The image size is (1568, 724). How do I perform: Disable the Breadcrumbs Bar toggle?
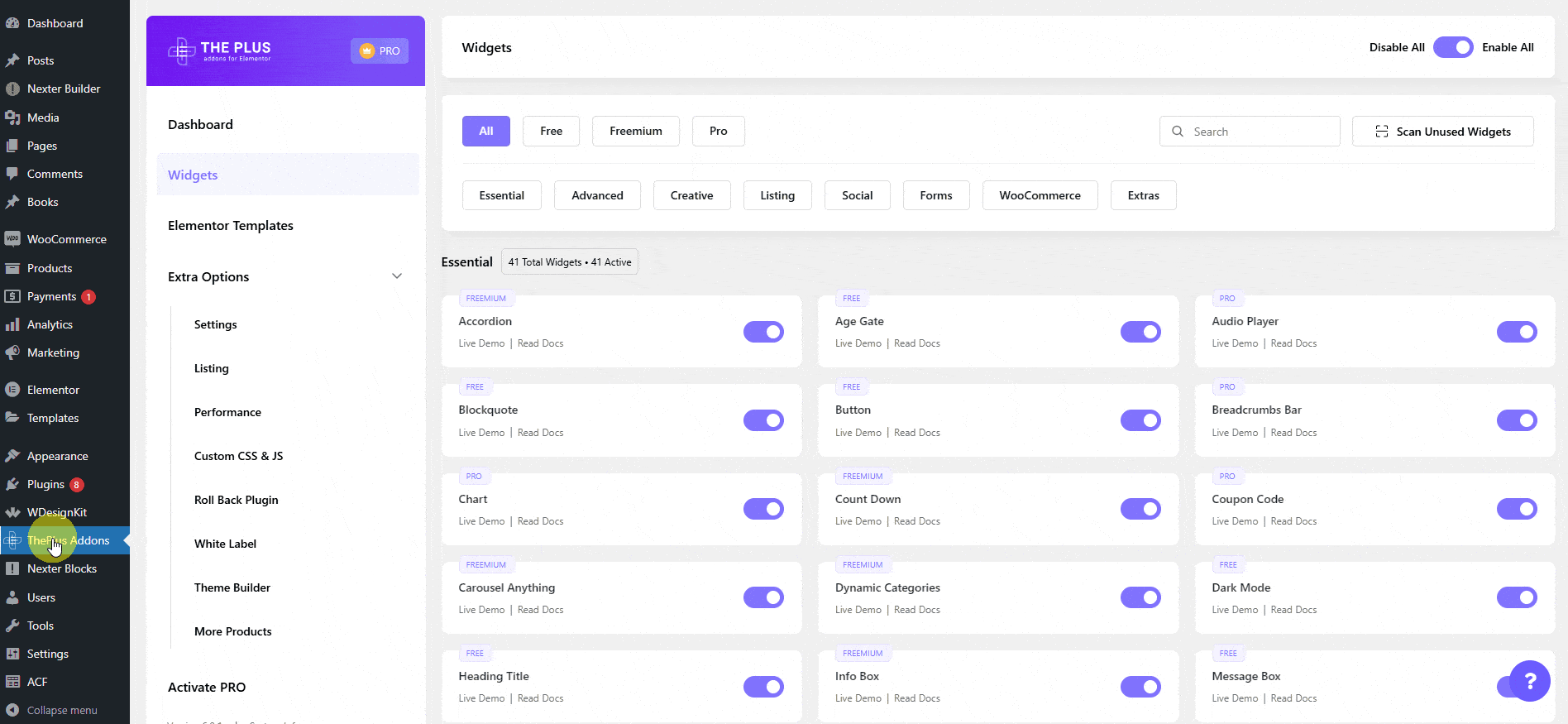(1517, 420)
